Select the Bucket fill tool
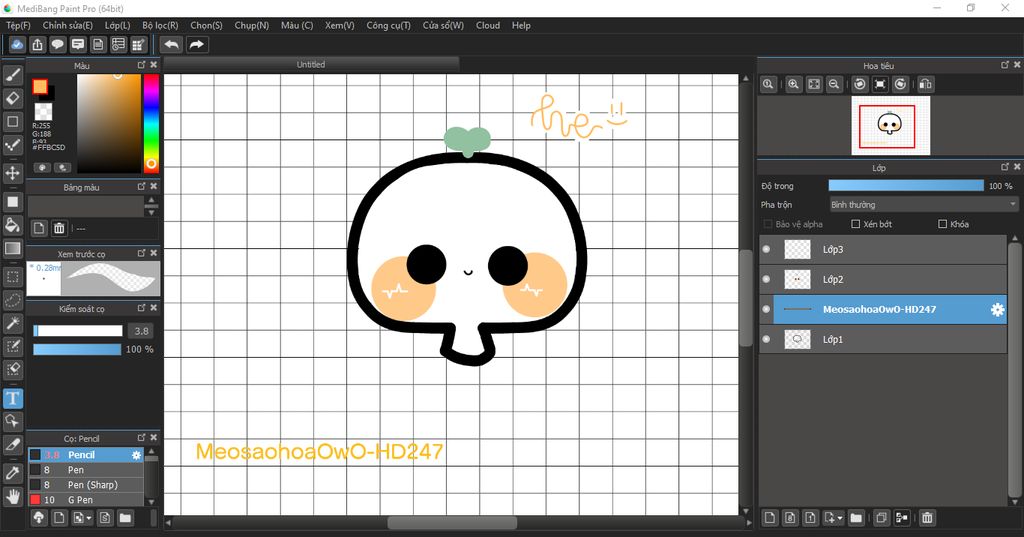 click(x=12, y=225)
